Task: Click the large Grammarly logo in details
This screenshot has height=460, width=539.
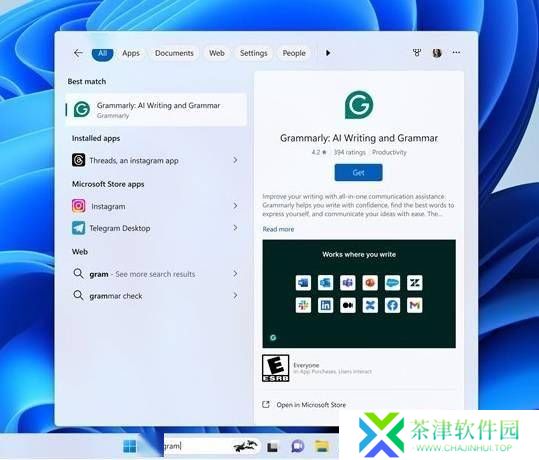Action: point(359,105)
